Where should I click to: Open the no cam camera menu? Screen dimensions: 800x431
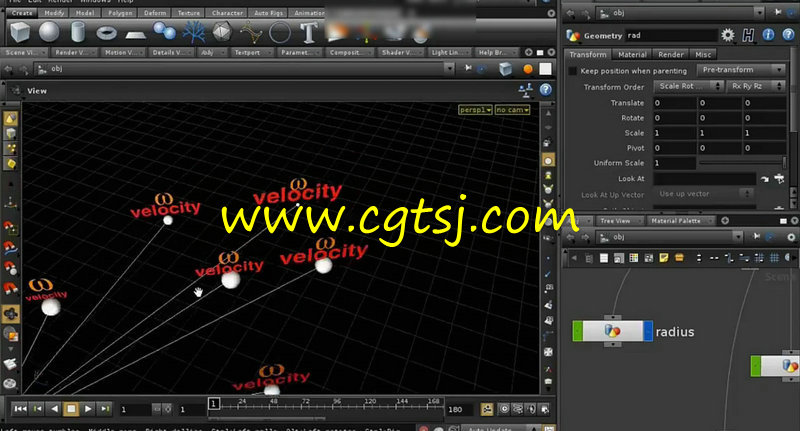point(512,110)
